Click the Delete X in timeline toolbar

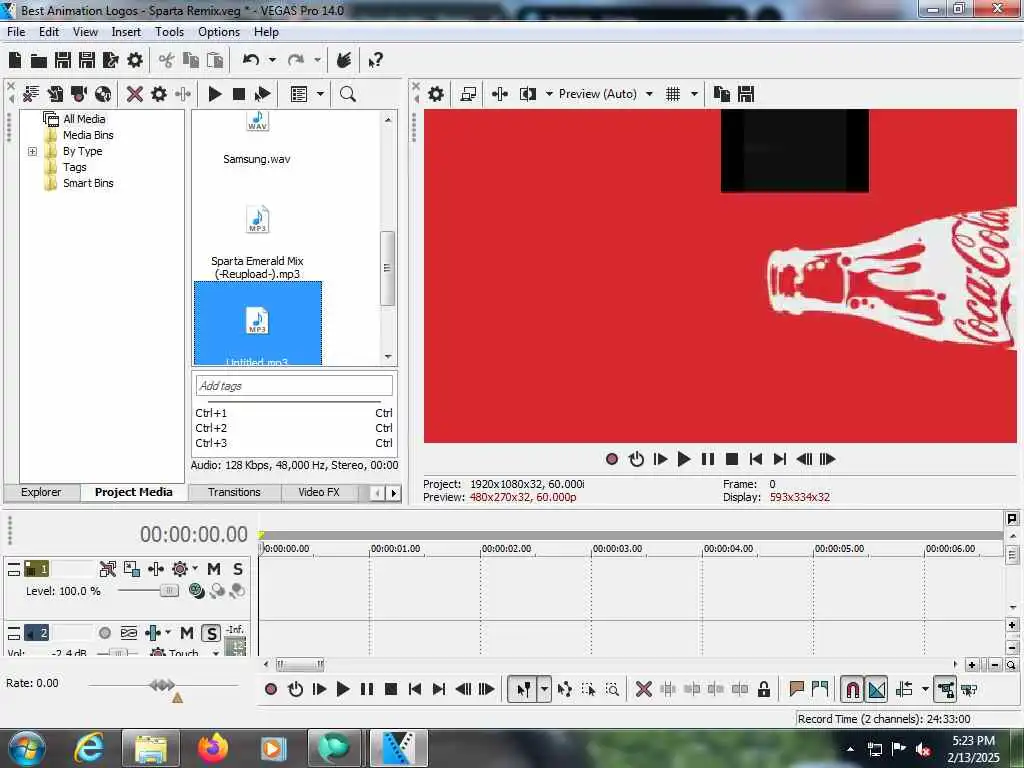click(x=644, y=689)
